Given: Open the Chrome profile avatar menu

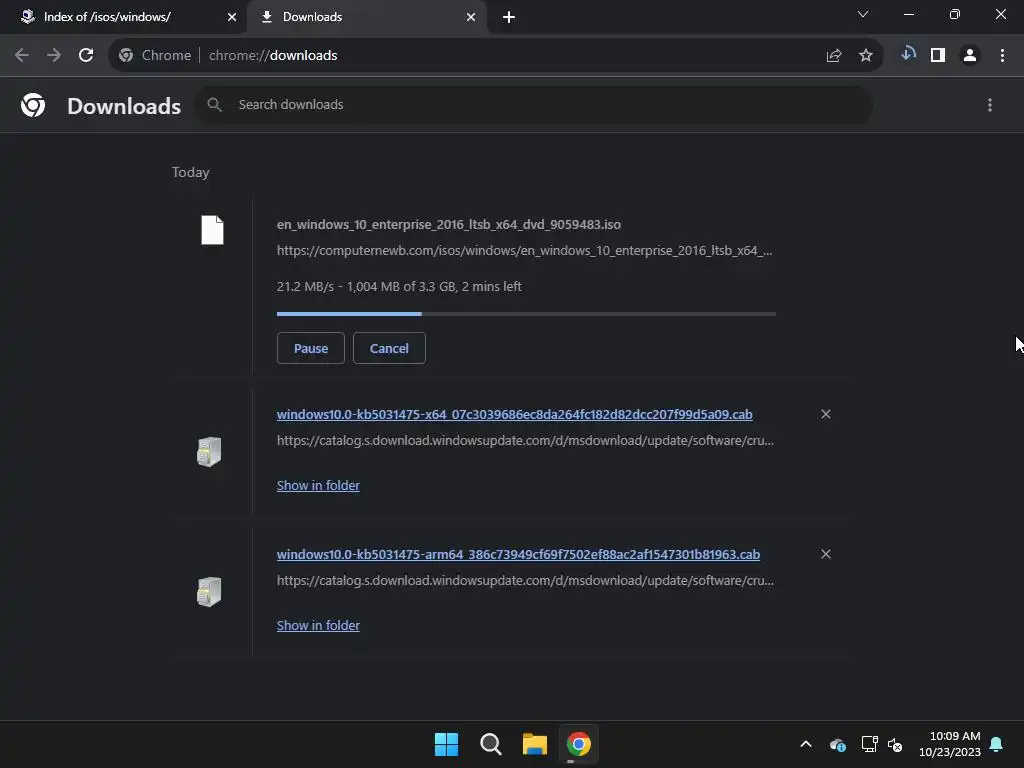Looking at the screenshot, I should point(970,56).
